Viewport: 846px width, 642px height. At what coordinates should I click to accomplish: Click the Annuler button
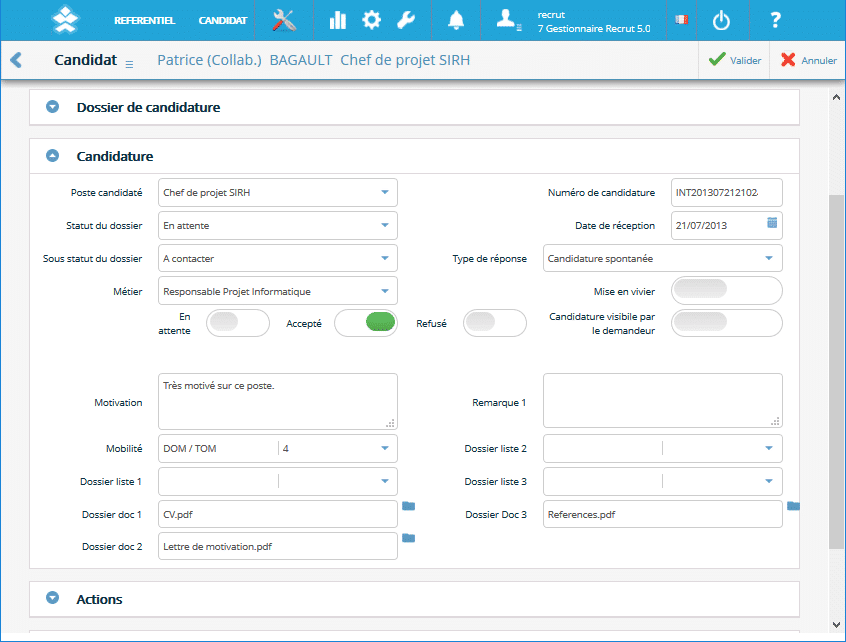pyautogui.click(x=808, y=60)
